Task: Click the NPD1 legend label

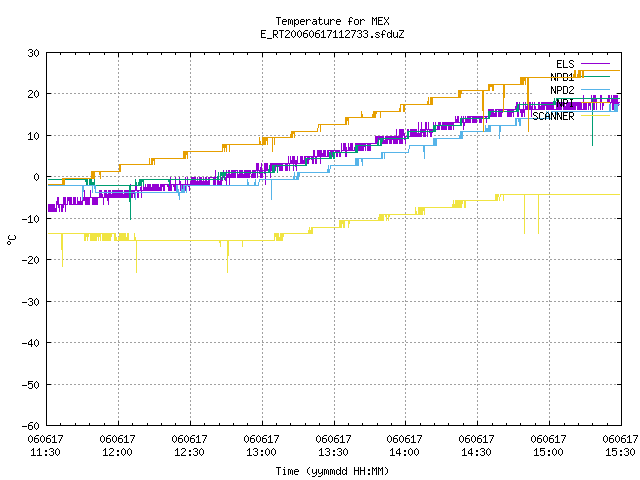Action: coord(562,77)
